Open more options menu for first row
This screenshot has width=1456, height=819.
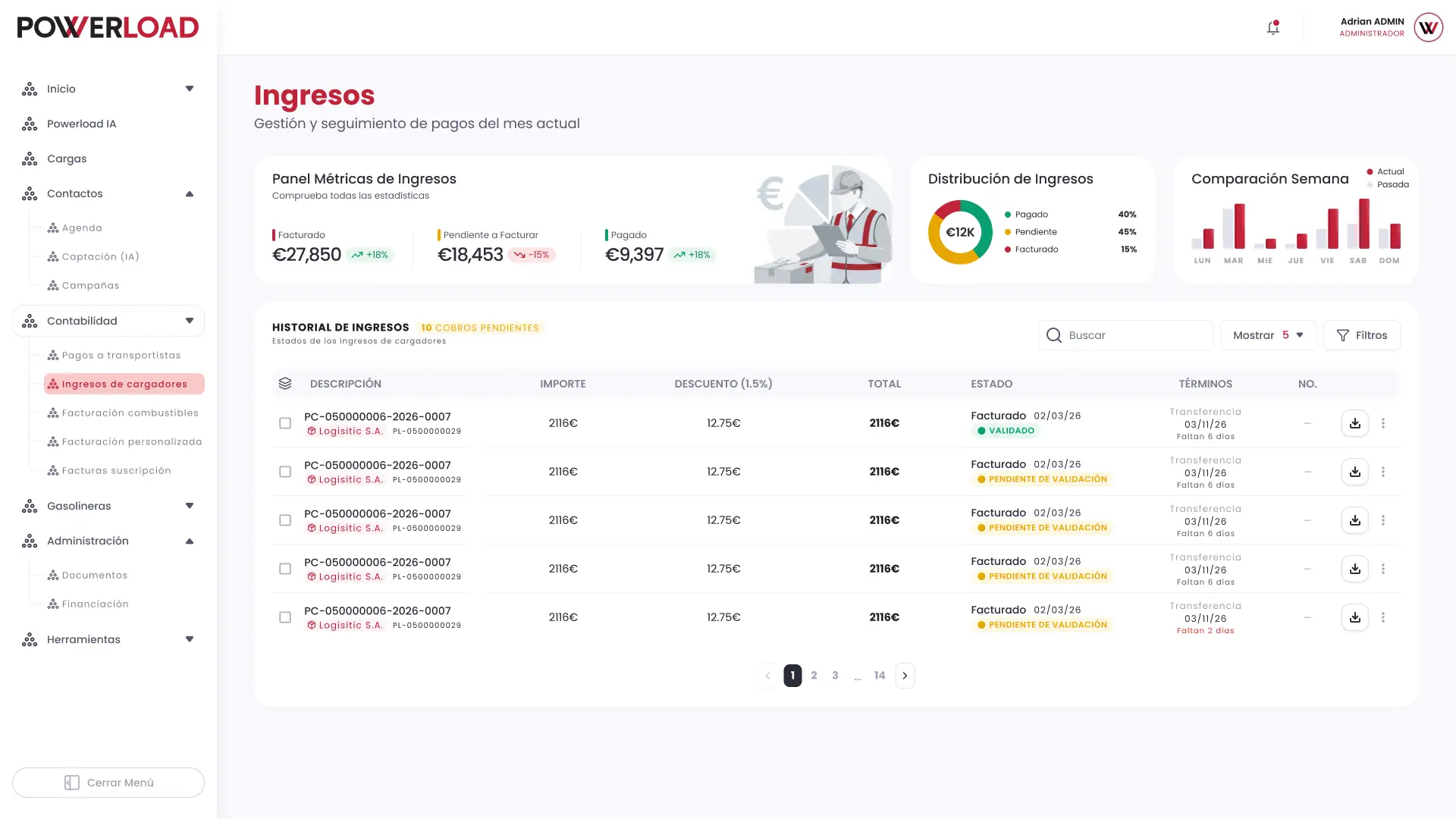pyautogui.click(x=1383, y=423)
